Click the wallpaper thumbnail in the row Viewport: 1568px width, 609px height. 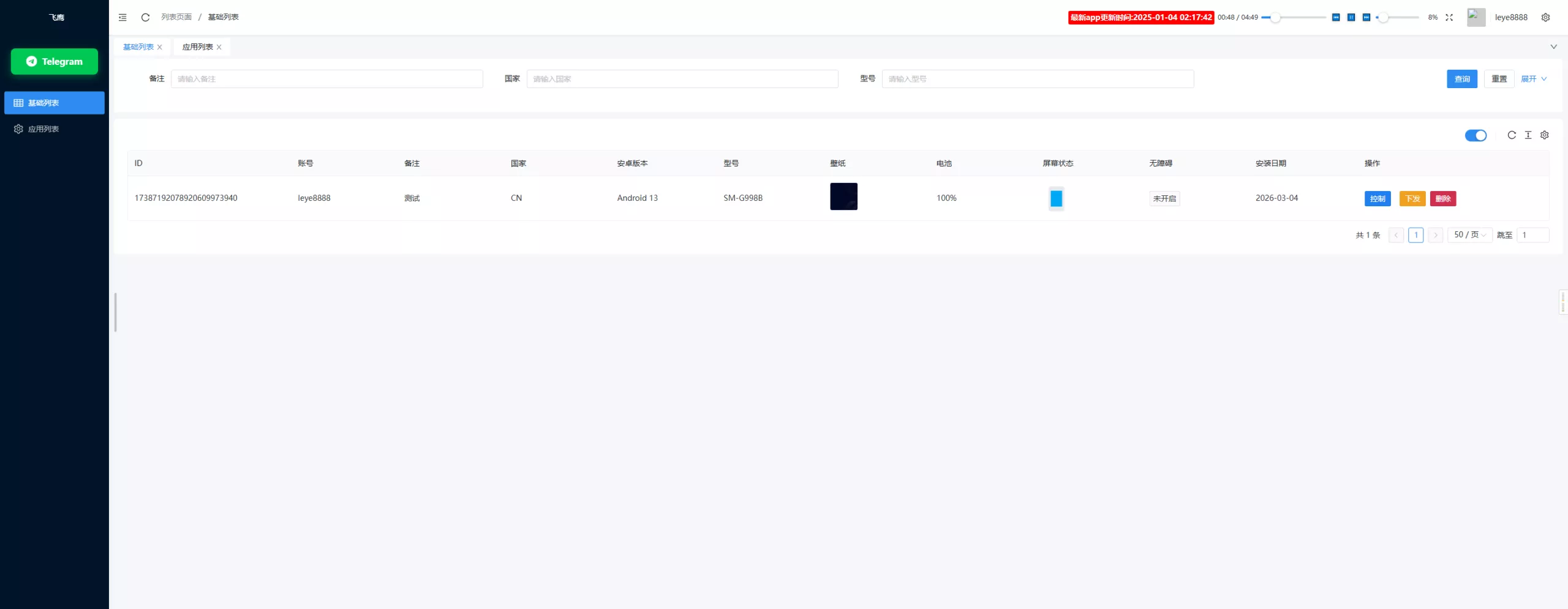pos(843,196)
